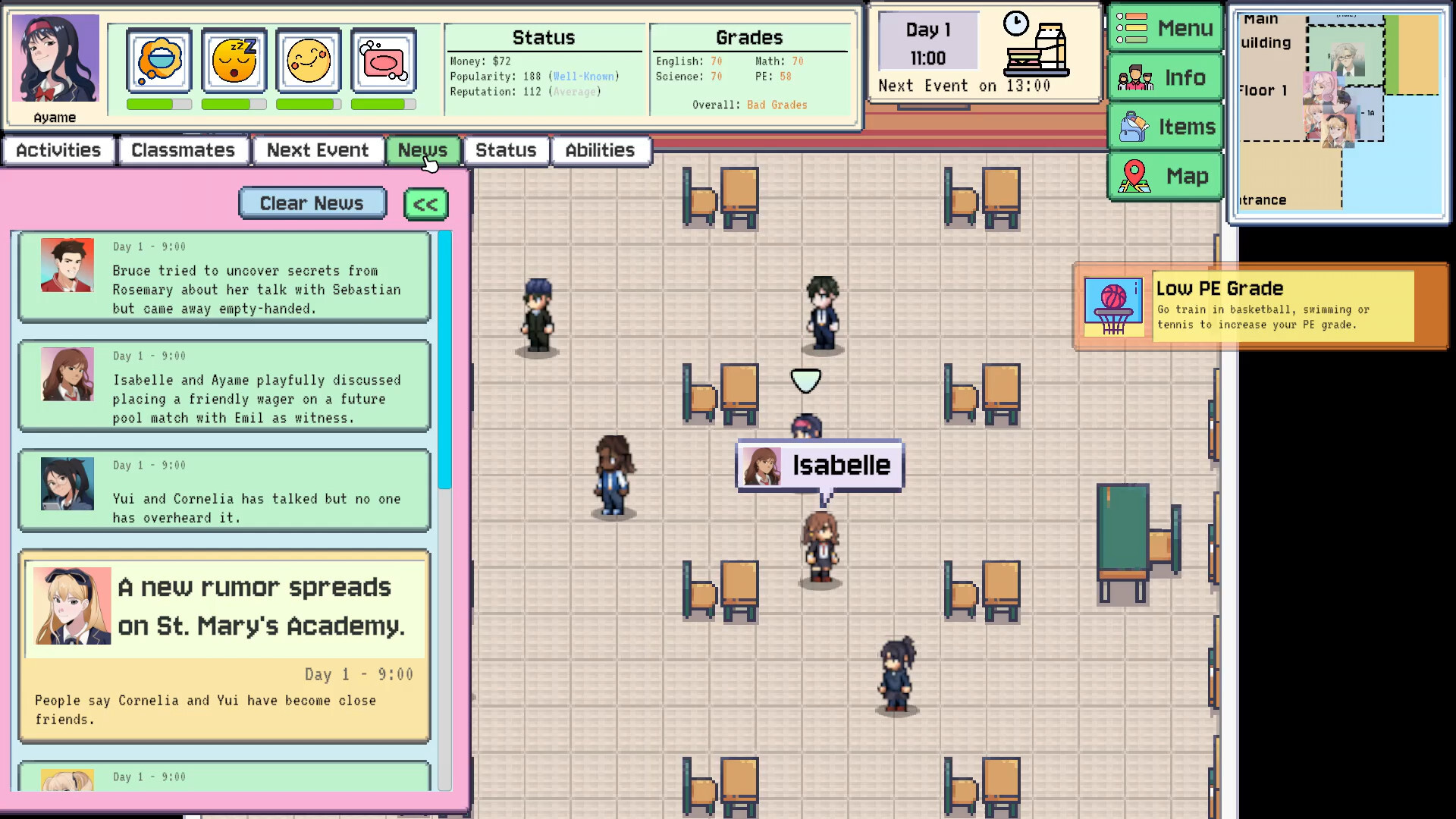1456x819 pixels.
Task: Open the Info panel
Action: click(1166, 77)
